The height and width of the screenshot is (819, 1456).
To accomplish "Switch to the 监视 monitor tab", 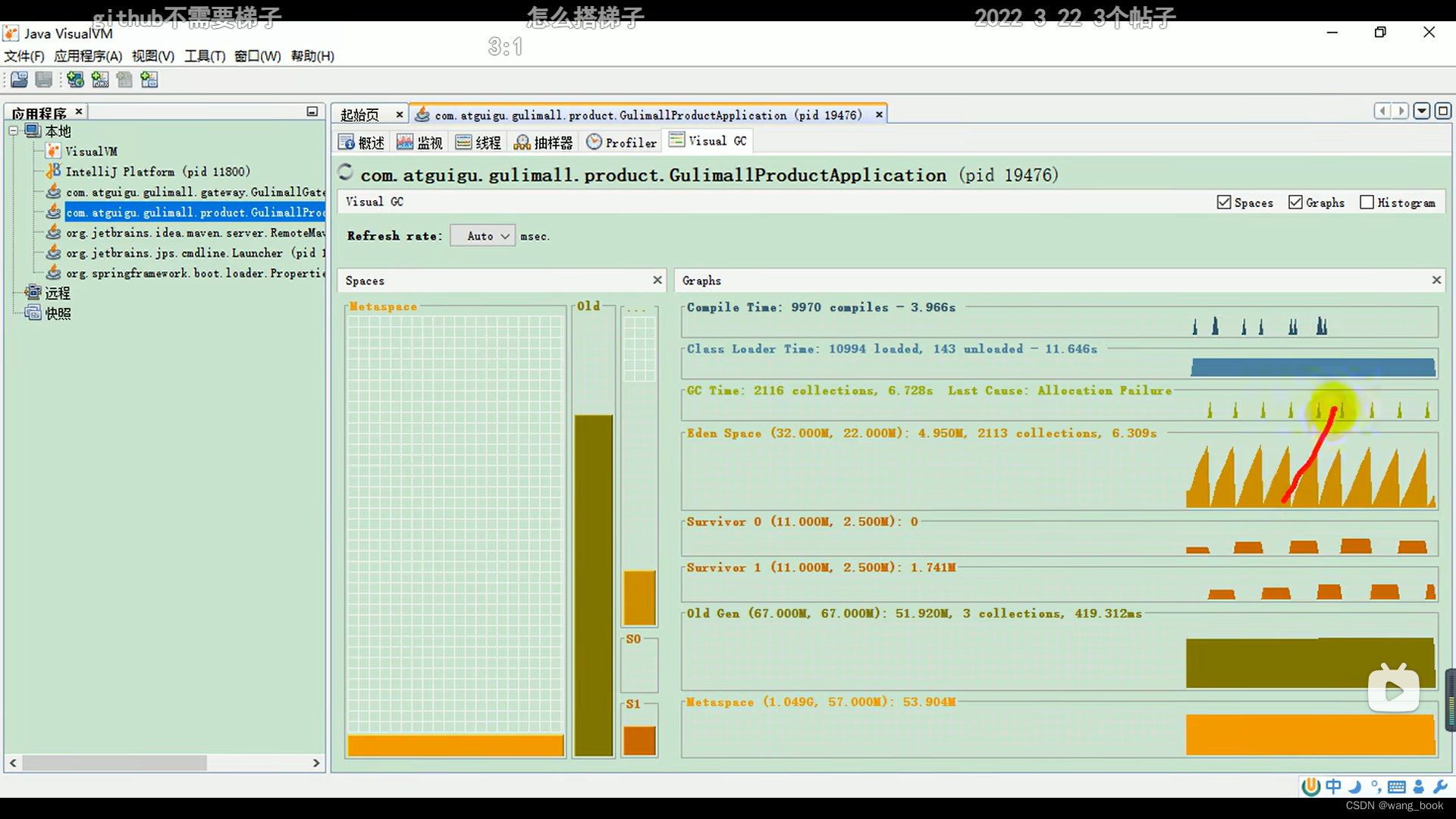I will pos(419,143).
